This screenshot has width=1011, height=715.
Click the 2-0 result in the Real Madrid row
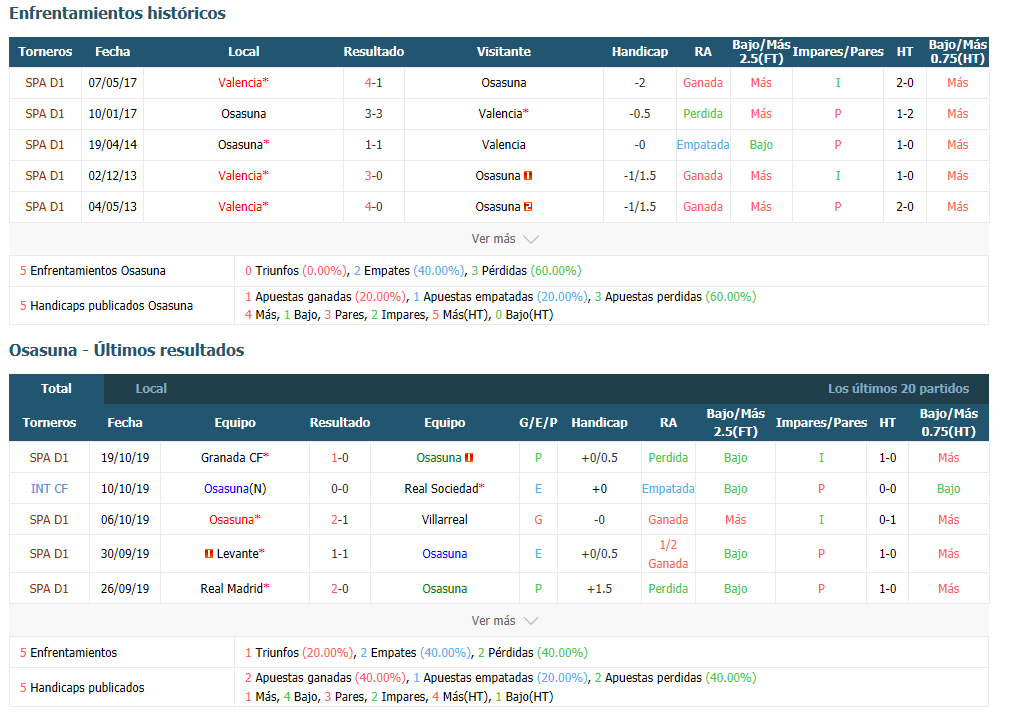(340, 588)
